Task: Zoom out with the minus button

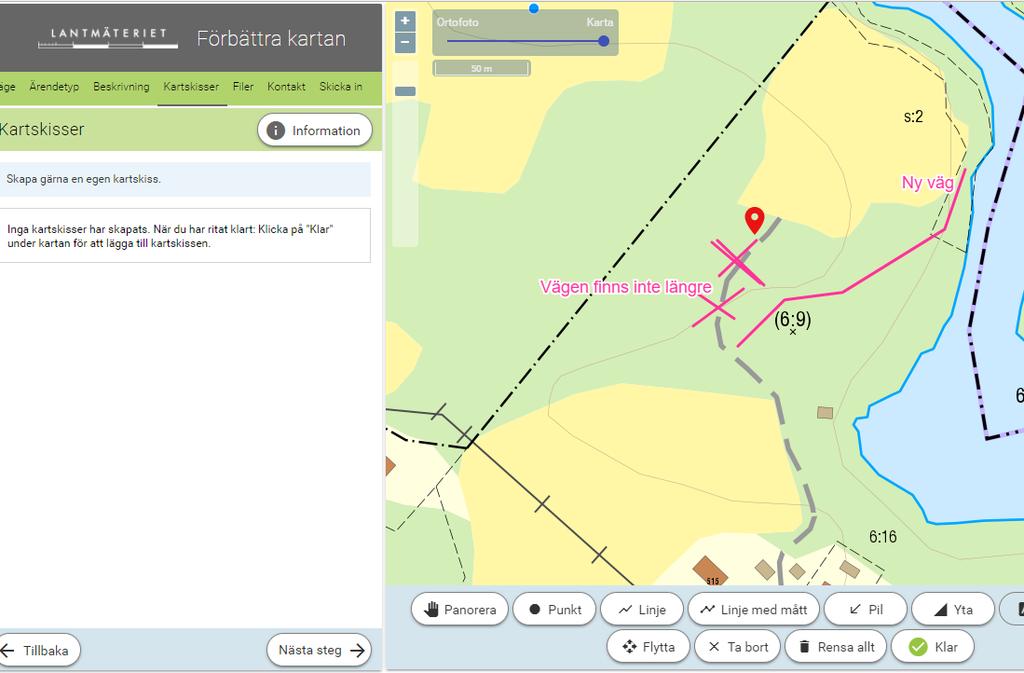Action: click(x=405, y=43)
